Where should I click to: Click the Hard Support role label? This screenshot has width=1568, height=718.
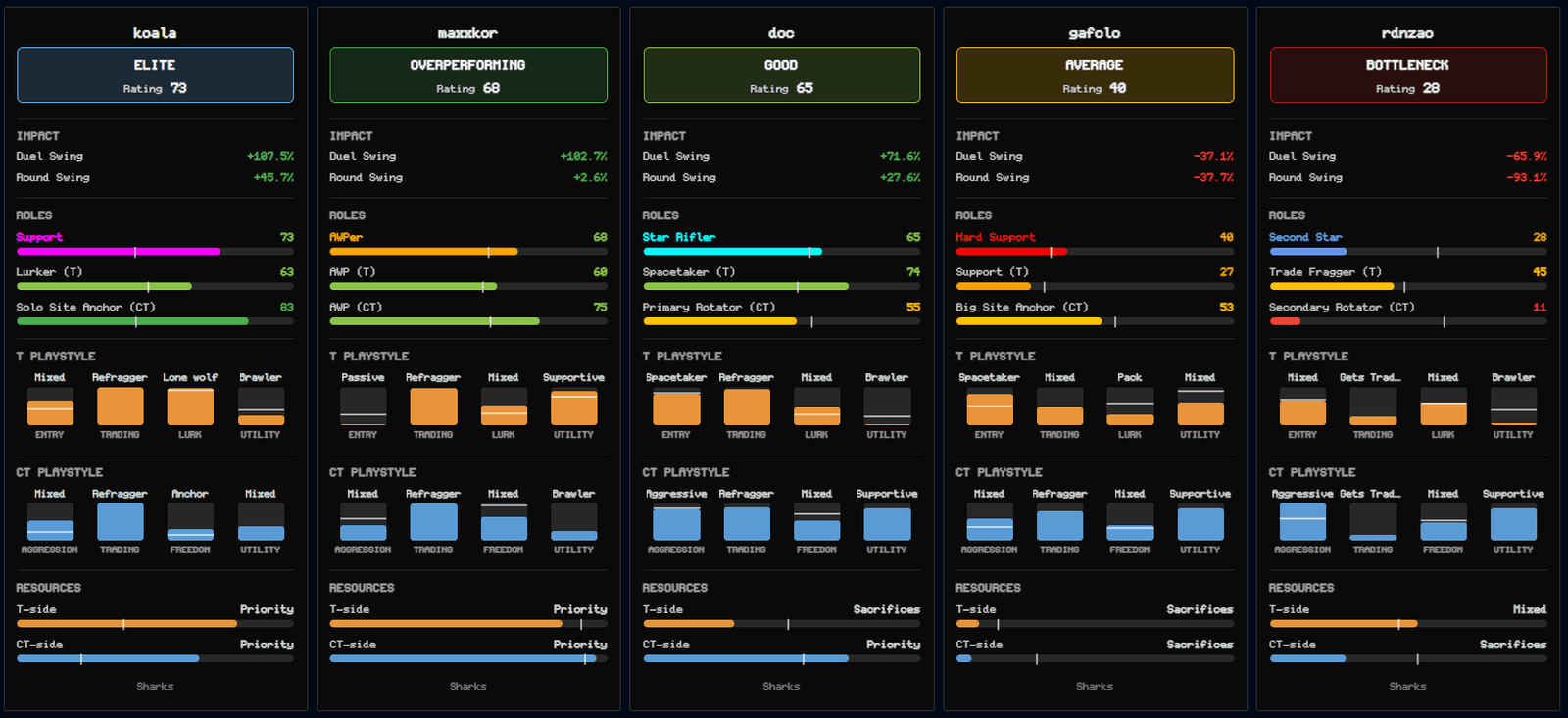[x=996, y=237]
